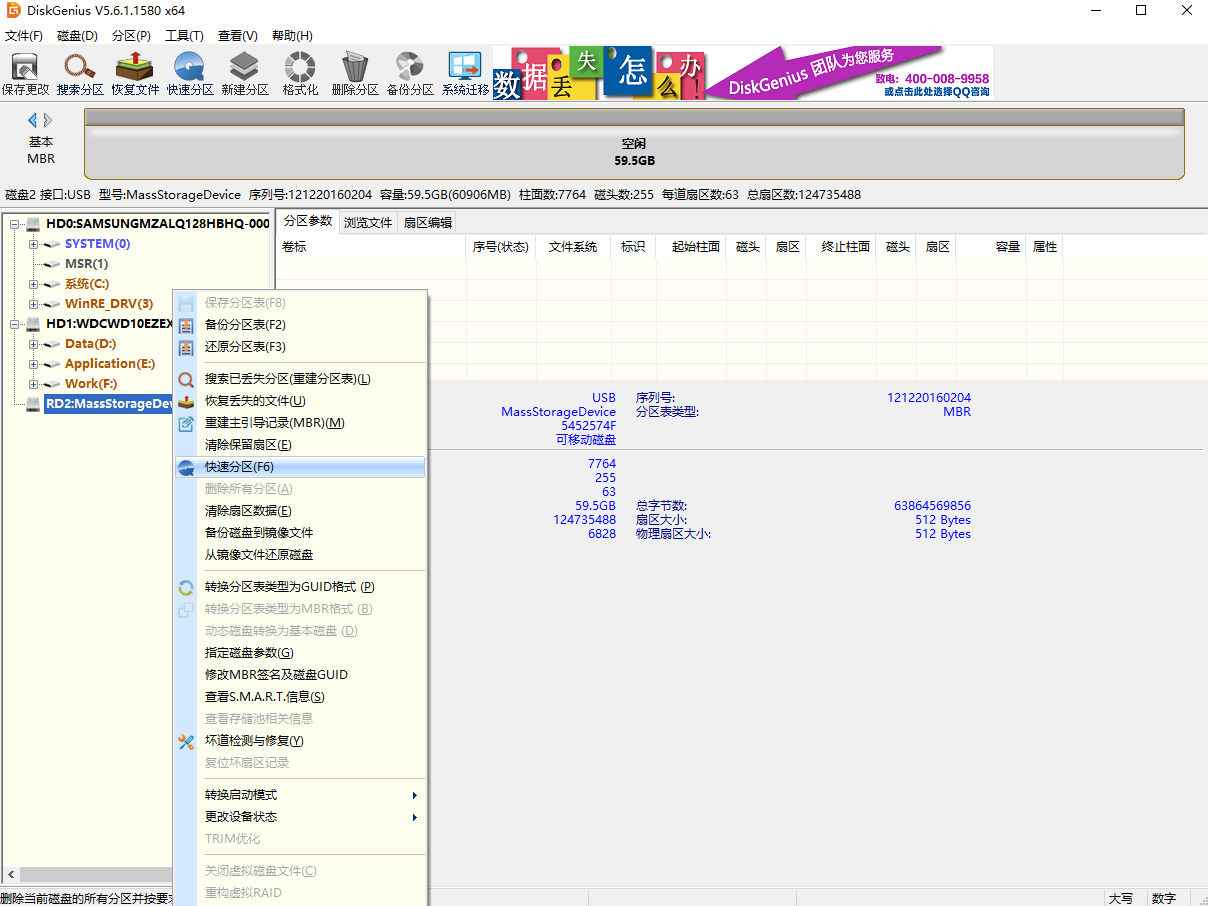Select the 新建分区 toolbar icon

click(x=245, y=74)
